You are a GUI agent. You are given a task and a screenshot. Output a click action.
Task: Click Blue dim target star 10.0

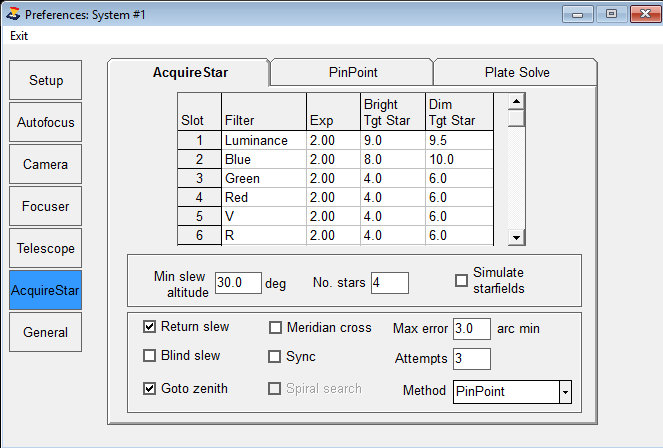point(459,159)
